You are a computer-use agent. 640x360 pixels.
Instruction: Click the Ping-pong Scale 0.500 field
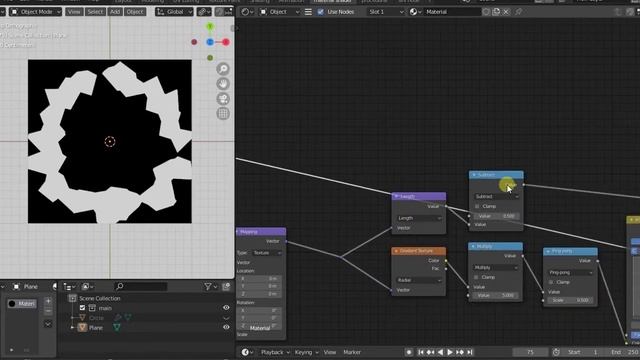coord(571,300)
